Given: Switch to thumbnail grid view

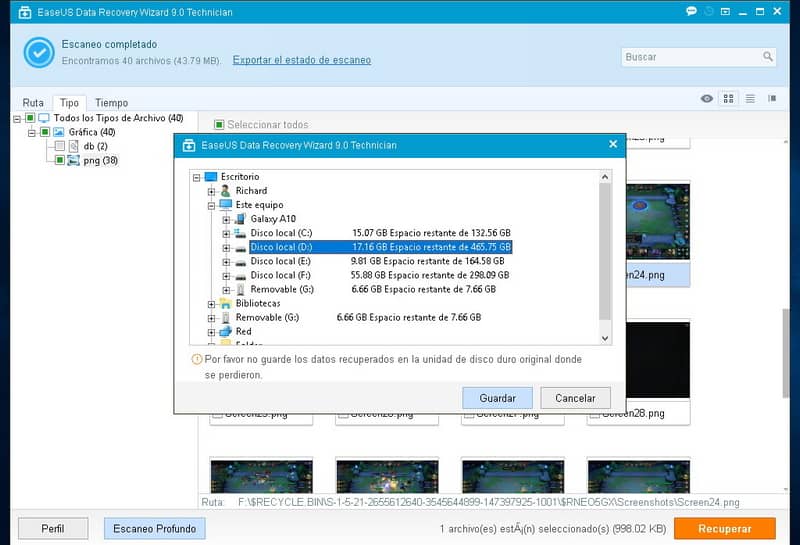Looking at the screenshot, I should (729, 98).
